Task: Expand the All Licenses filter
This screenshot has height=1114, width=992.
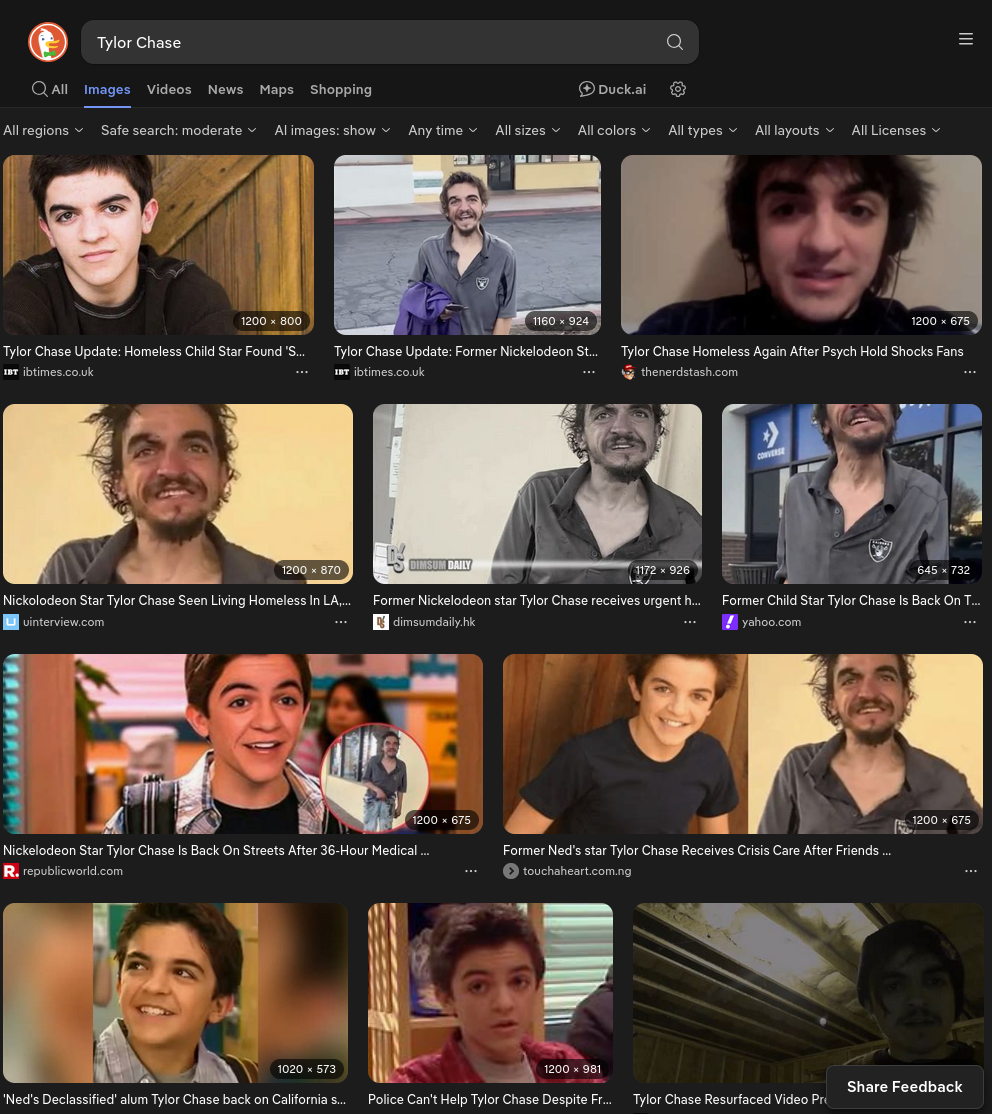Action: (896, 130)
